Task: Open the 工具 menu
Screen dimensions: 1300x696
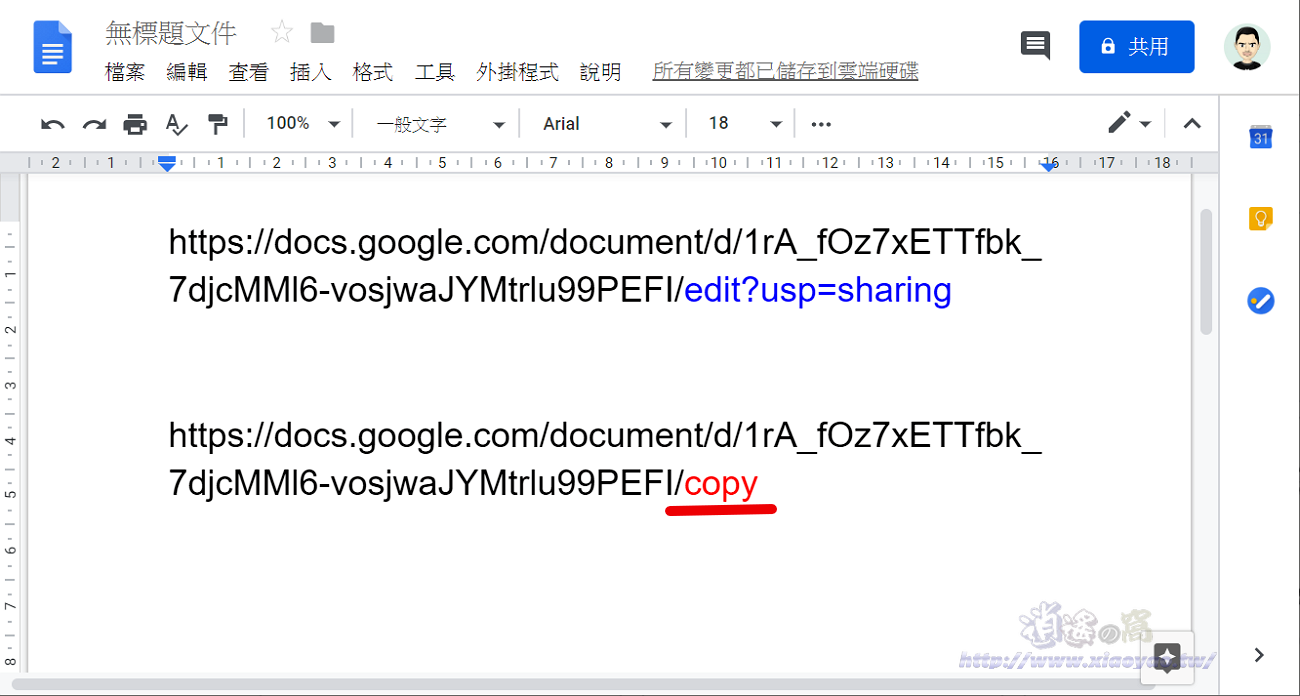Action: click(435, 72)
